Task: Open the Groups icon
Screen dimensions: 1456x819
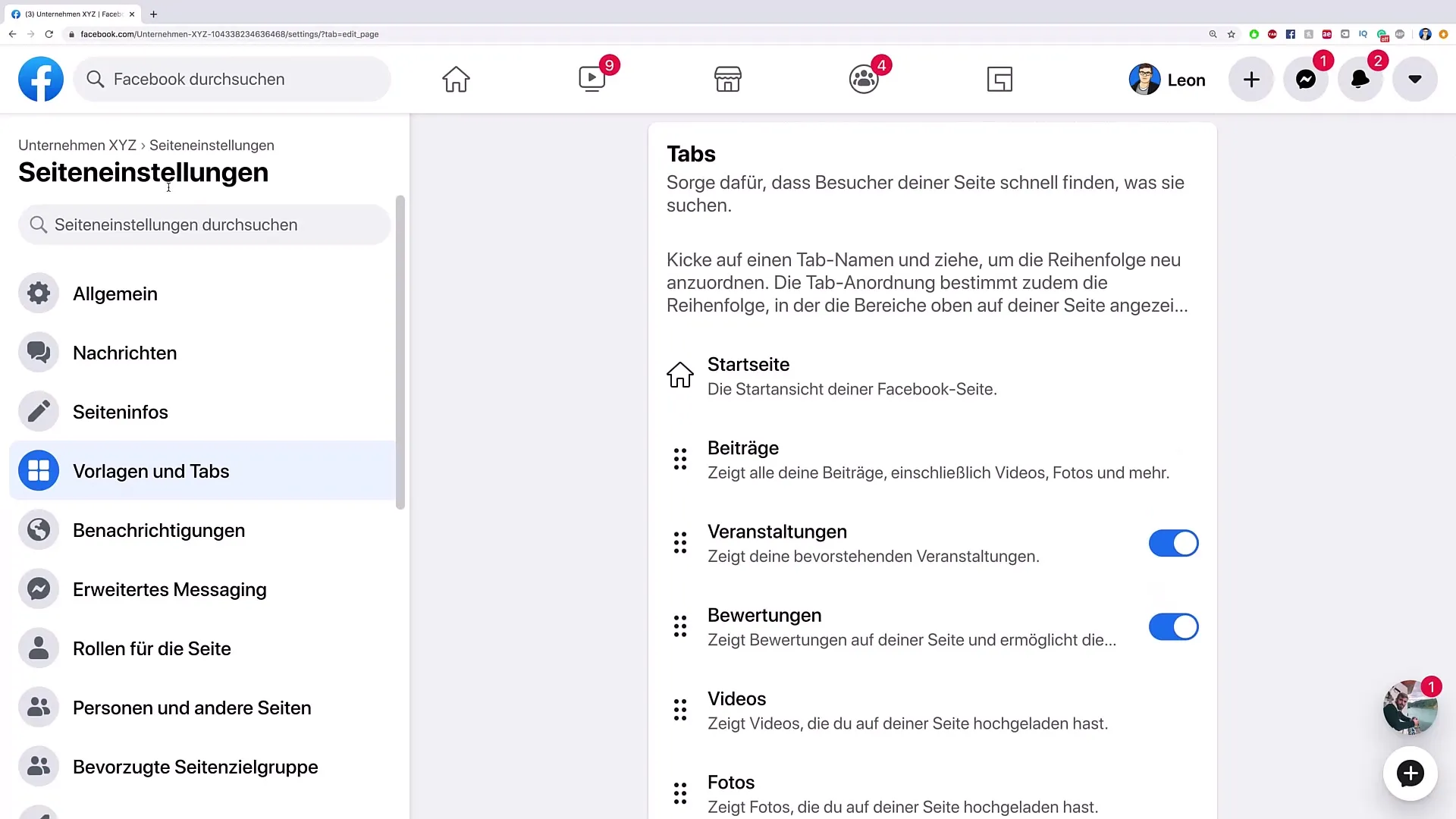Action: (864, 79)
